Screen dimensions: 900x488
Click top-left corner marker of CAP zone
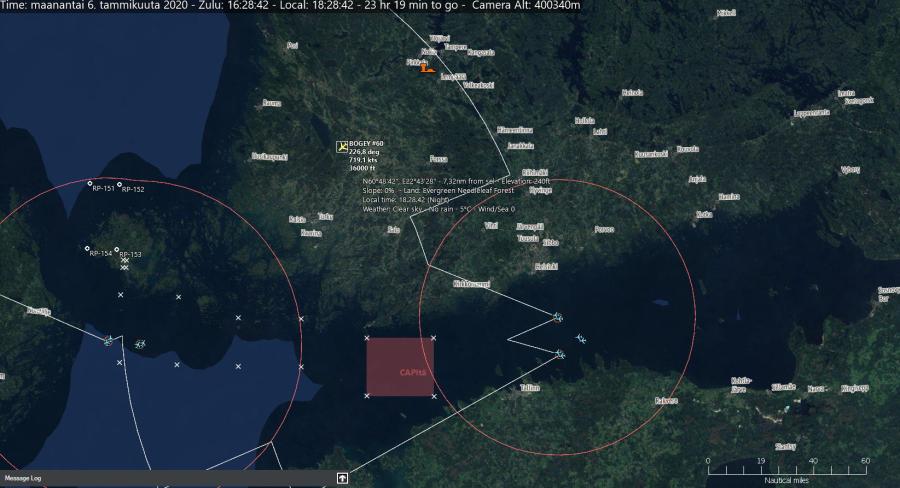[367, 338]
